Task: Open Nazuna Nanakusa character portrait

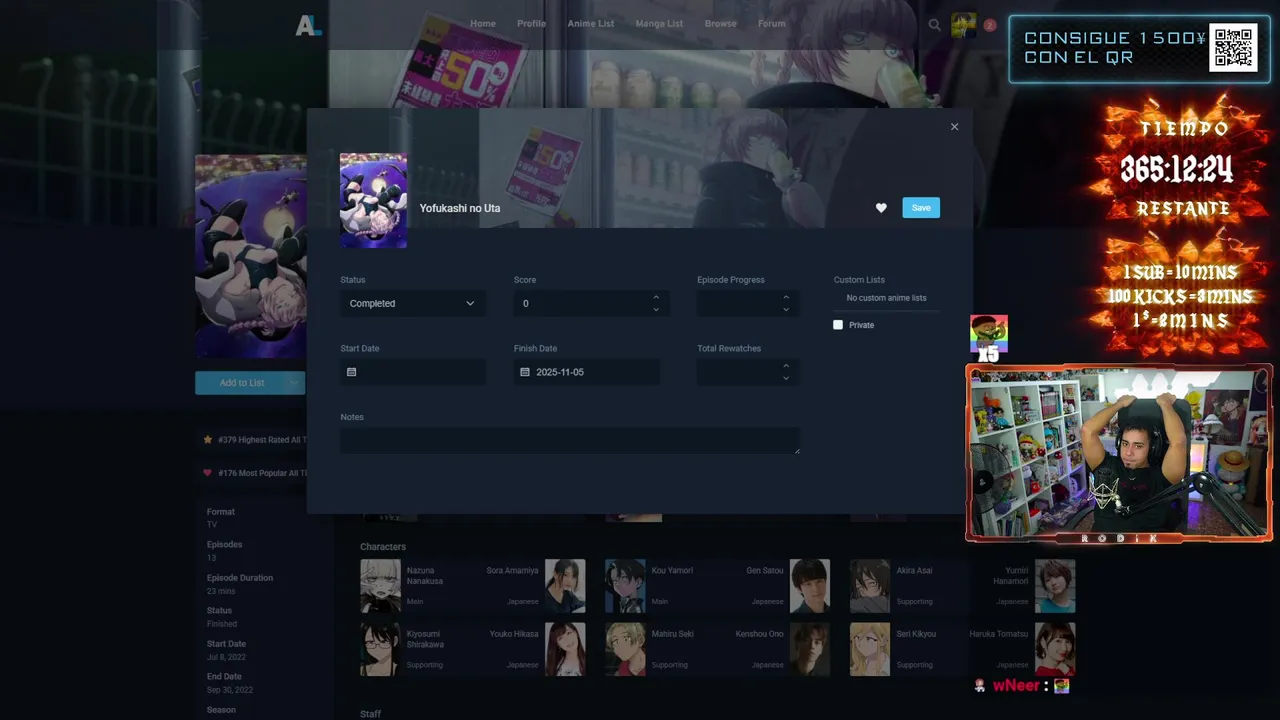Action: tap(380, 586)
